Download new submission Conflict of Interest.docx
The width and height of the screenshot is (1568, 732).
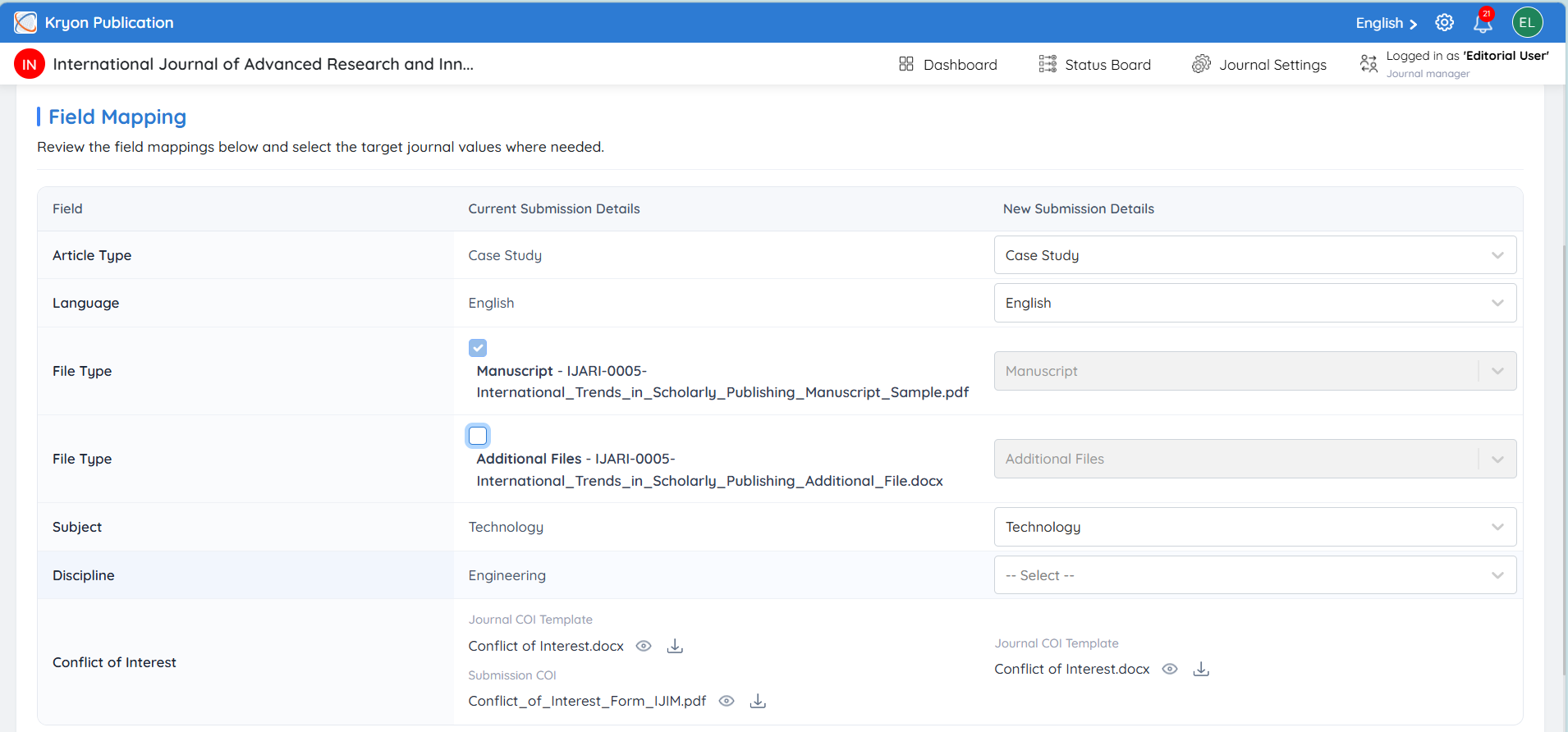click(1201, 669)
